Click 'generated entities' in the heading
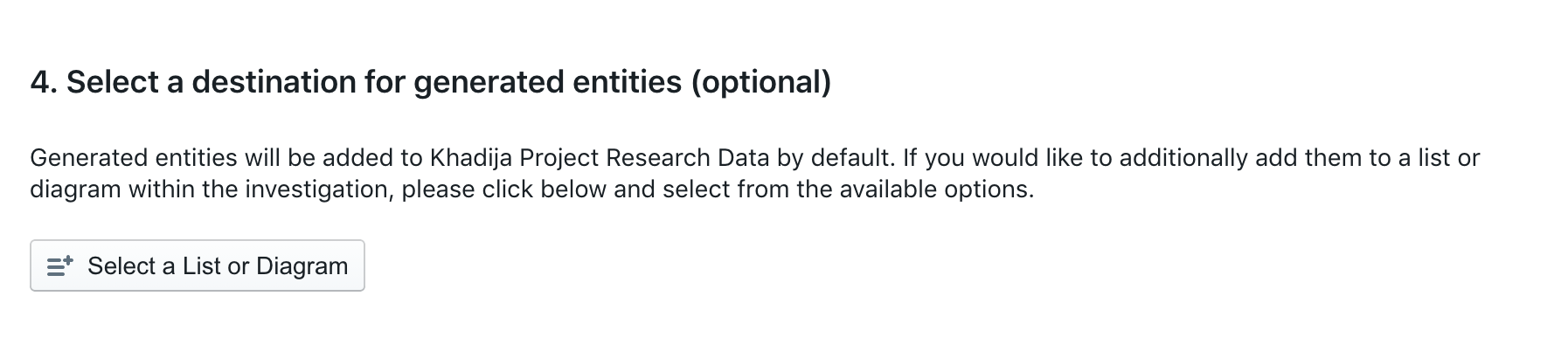This screenshot has height=358, width=1568. (547, 82)
